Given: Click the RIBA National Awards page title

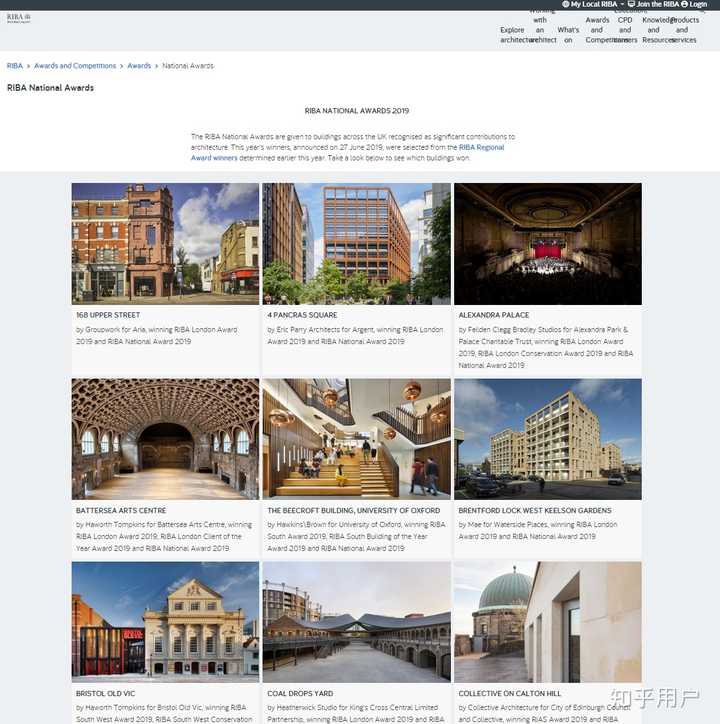Looking at the screenshot, I should coord(50,88).
